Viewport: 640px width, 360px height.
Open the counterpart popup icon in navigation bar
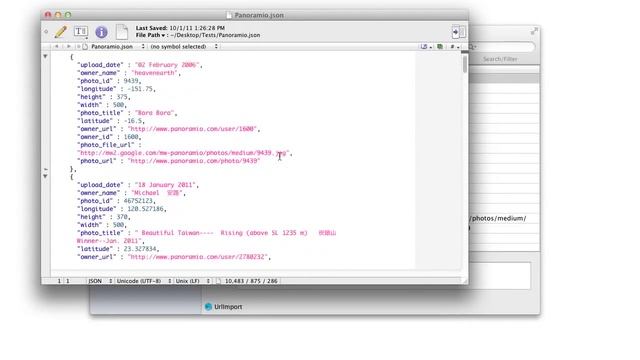click(426, 47)
